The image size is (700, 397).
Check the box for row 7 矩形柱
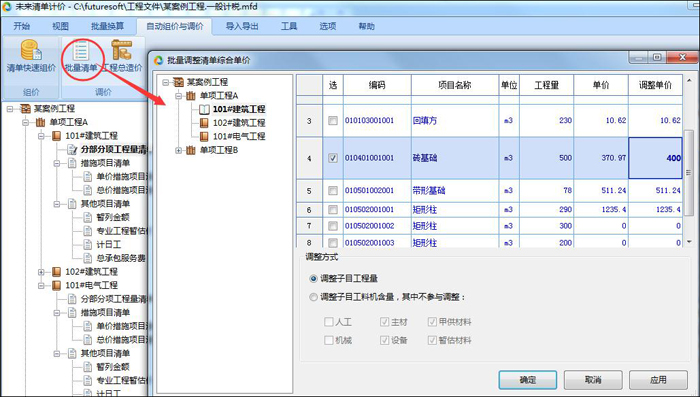[x=333, y=226]
